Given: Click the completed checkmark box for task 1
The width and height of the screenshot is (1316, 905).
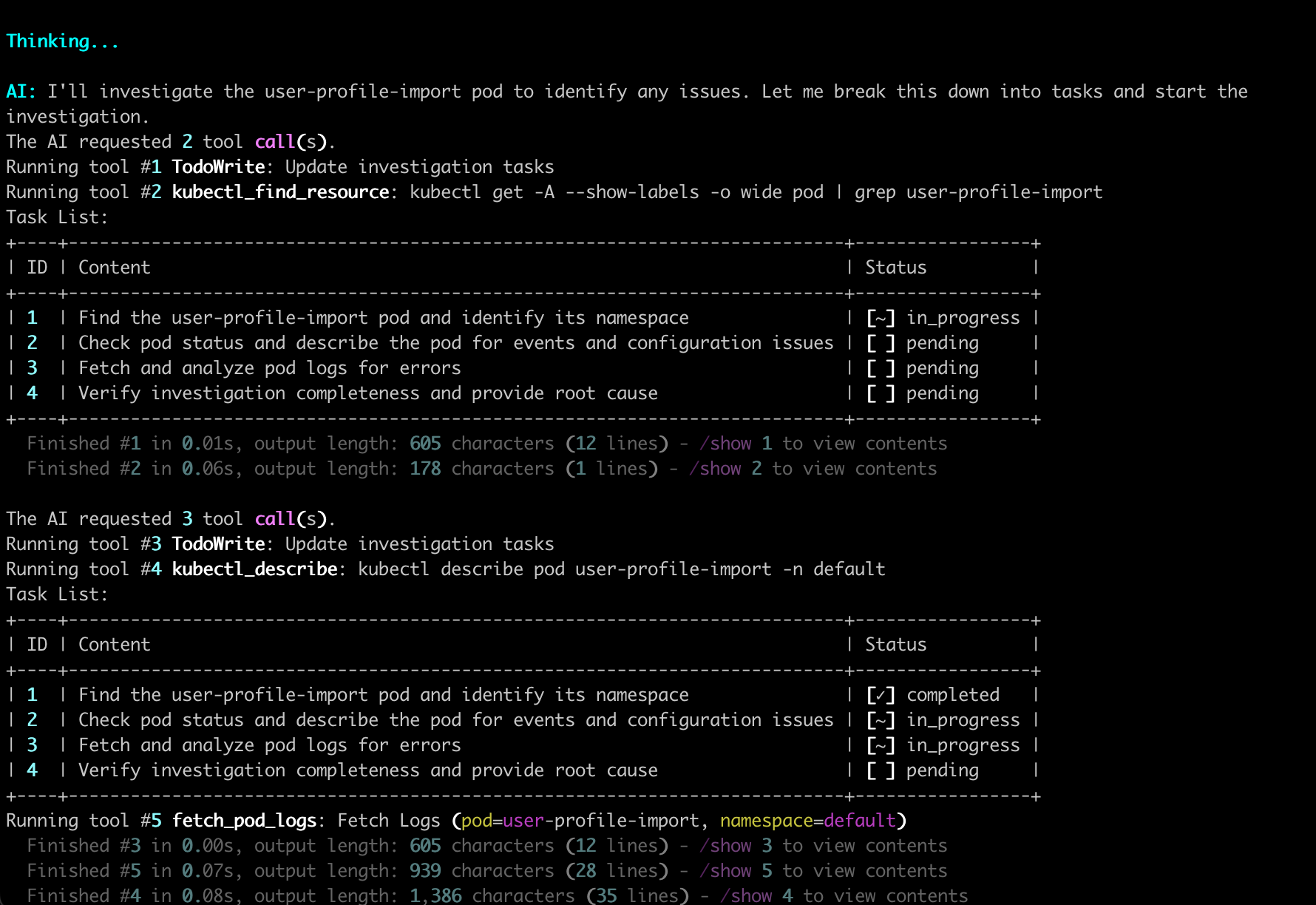Looking at the screenshot, I should [x=881, y=695].
